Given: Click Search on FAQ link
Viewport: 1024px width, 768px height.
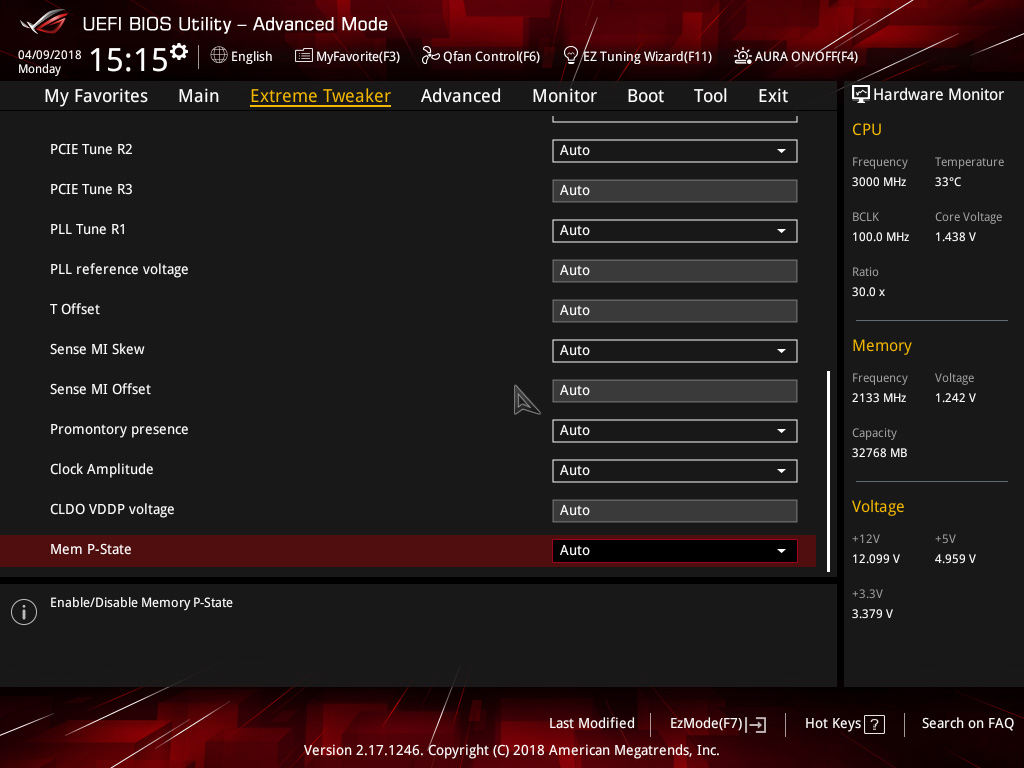Looking at the screenshot, I should pos(967,724).
